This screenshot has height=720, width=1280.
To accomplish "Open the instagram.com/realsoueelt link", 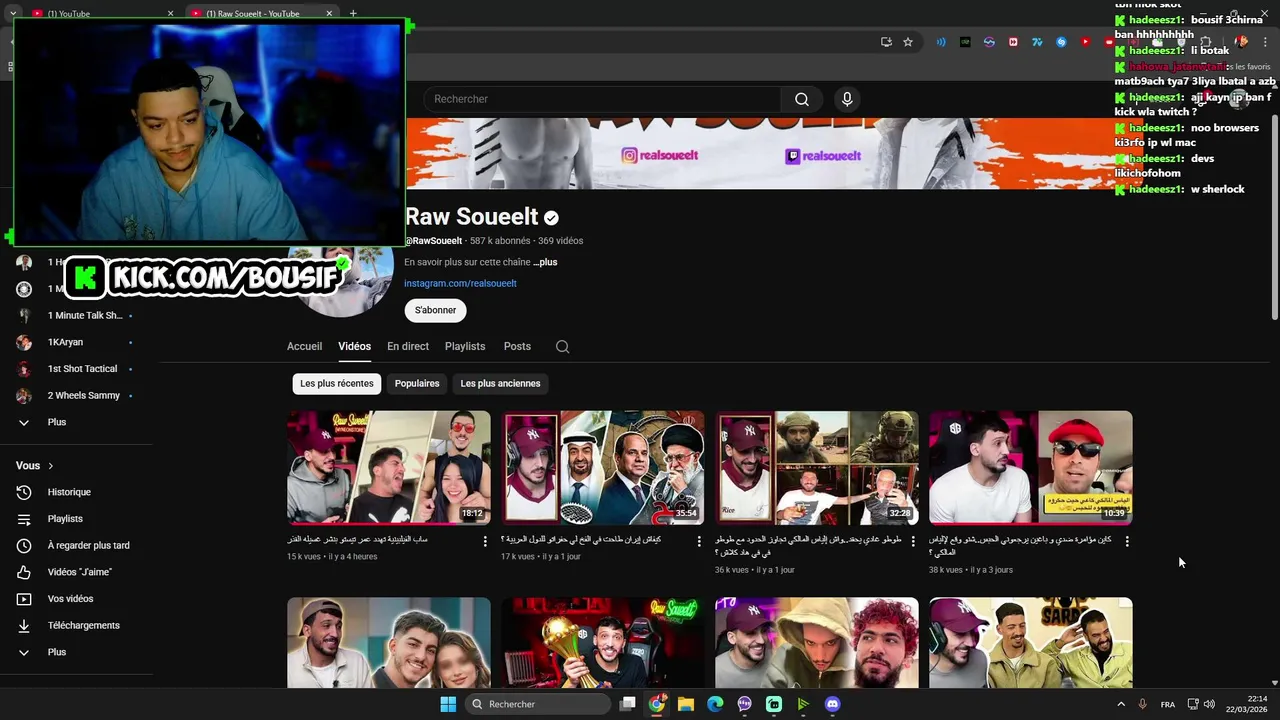I will point(460,283).
